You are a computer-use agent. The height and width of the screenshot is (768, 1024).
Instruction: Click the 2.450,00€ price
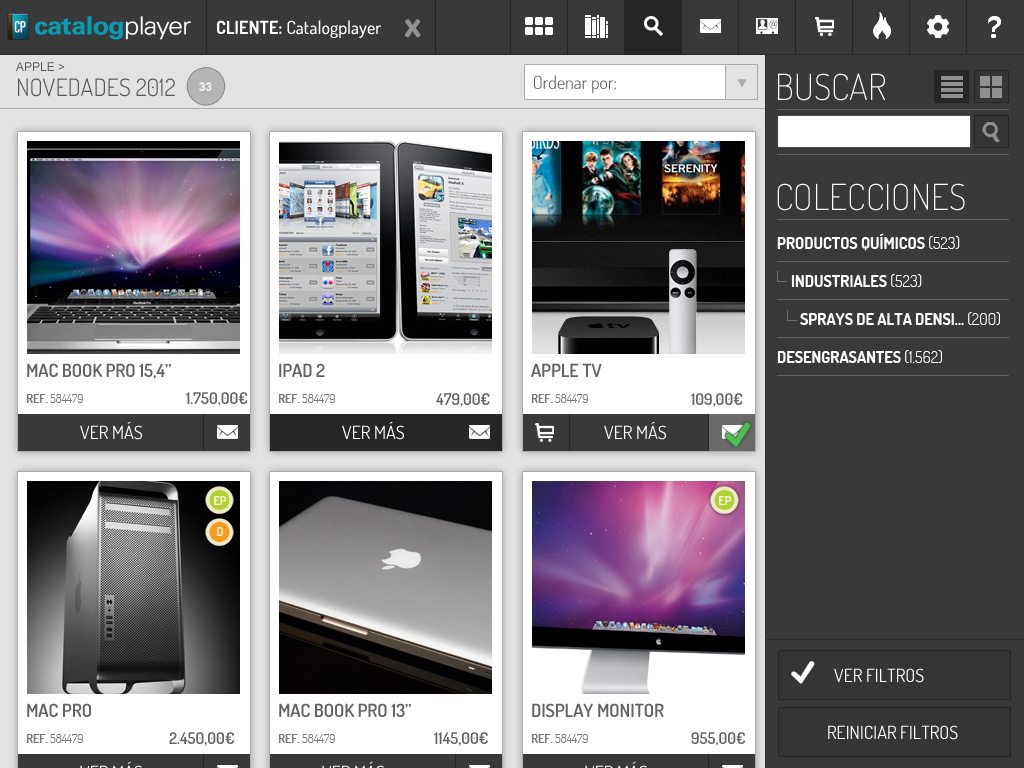pyautogui.click(x=201, y=739)
